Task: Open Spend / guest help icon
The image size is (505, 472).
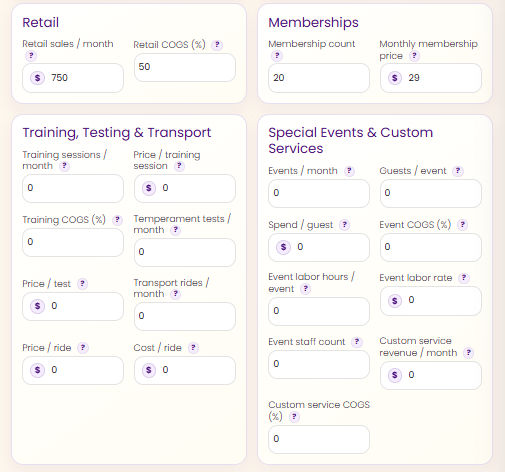Action: click(x=344, y=225)
